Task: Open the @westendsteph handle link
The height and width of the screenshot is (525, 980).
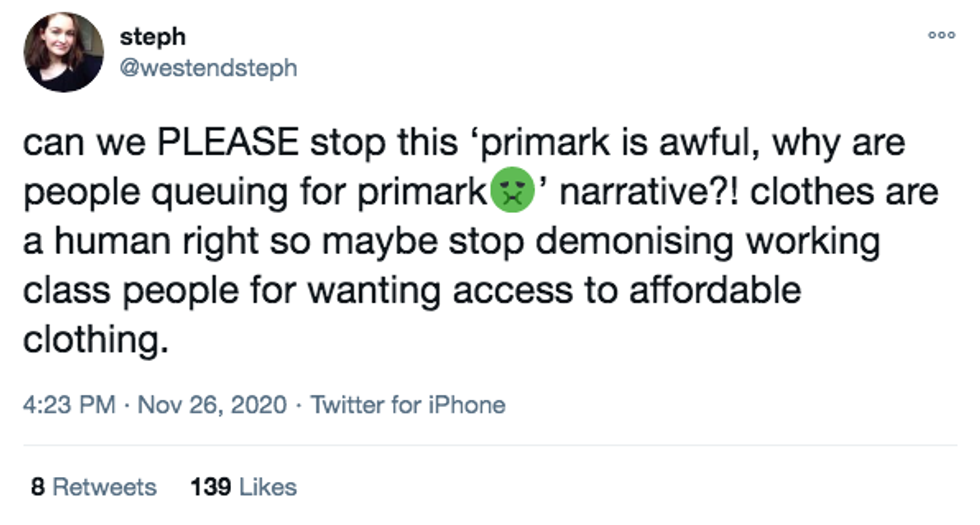Action: [207, 68]
